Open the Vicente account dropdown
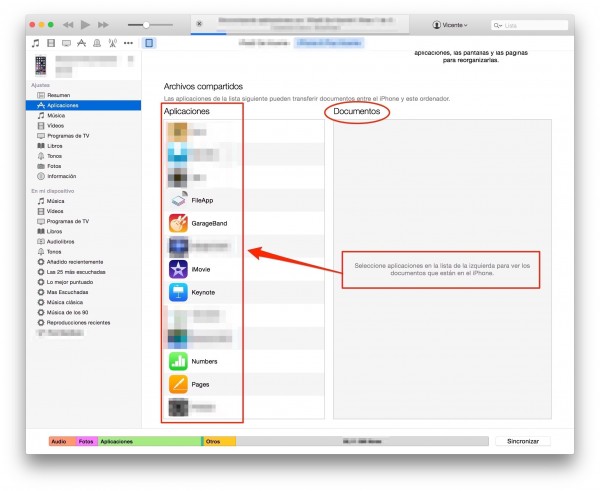 click(450, 25)
